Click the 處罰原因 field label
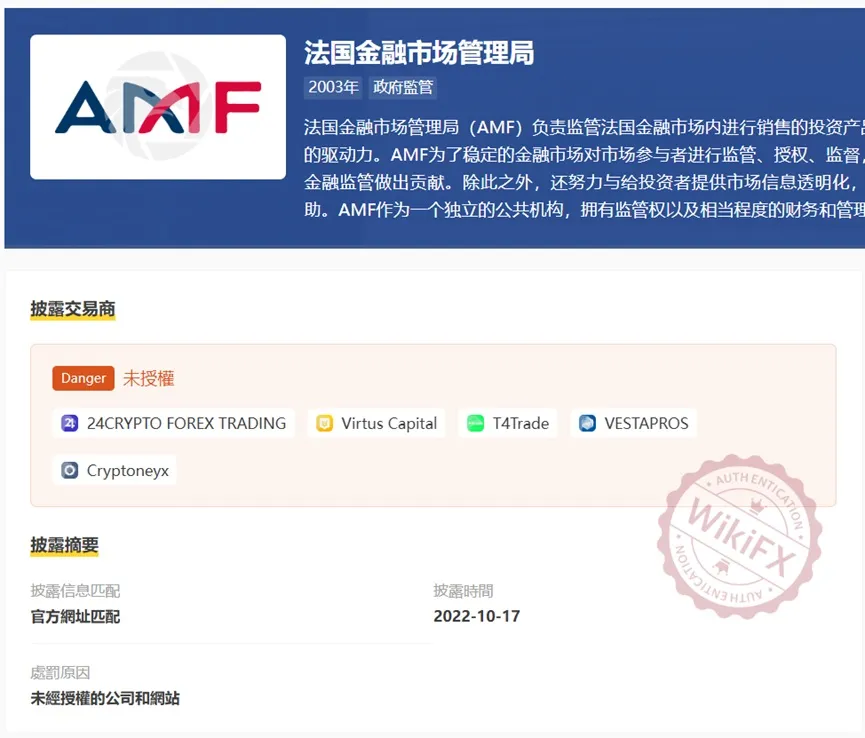Image resolution: width=865 pixels, height=738 pixels. (60, 673)
